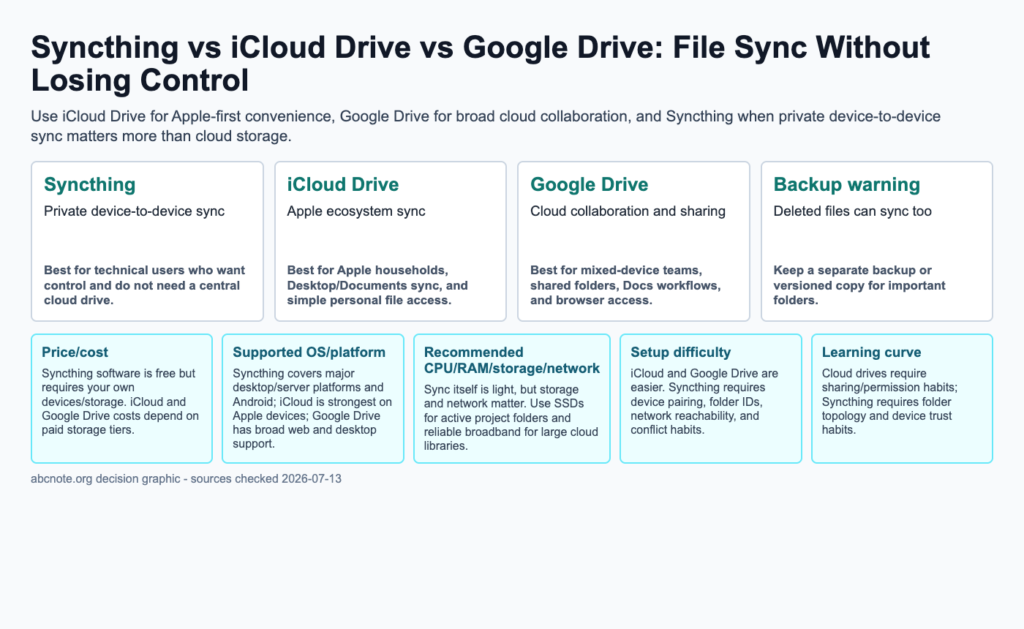Click 'Cloud drives require sharing/permission habits' paragraph
The width and height of the screenshot is (1024, 629).
[x=889, y=401]
